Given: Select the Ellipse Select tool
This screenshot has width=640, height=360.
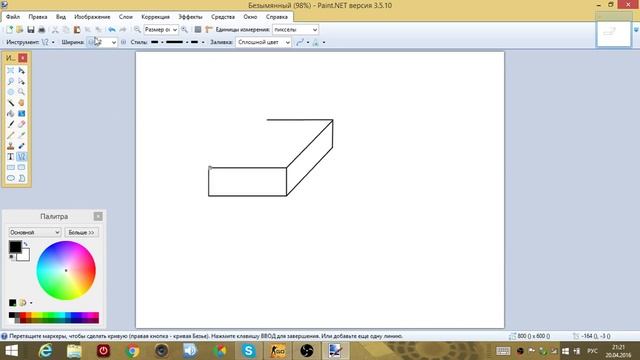Looking at the screenshot, I should point(11,92).
